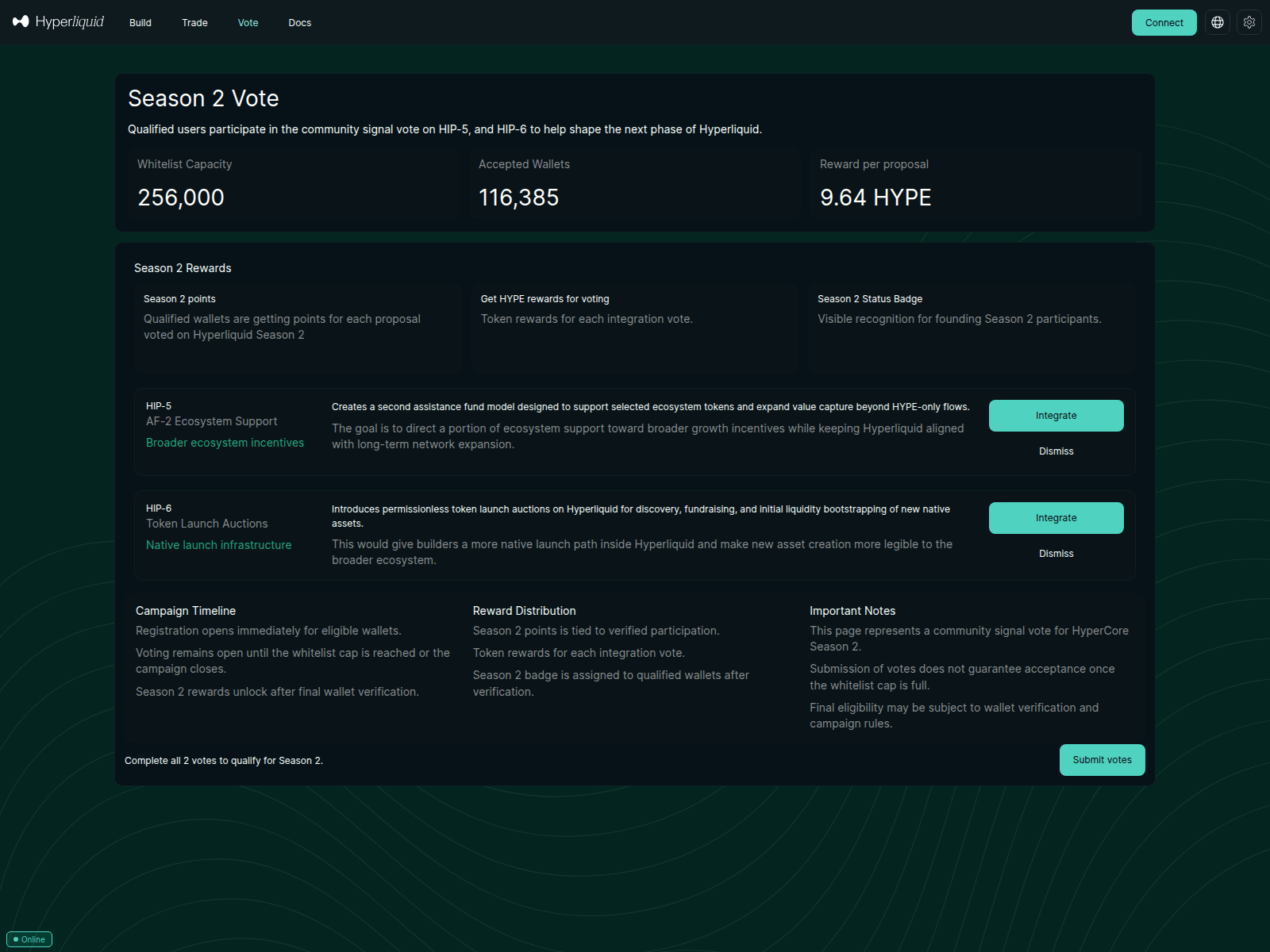Click the Season 2 Rewards heading

coord(183,268)
